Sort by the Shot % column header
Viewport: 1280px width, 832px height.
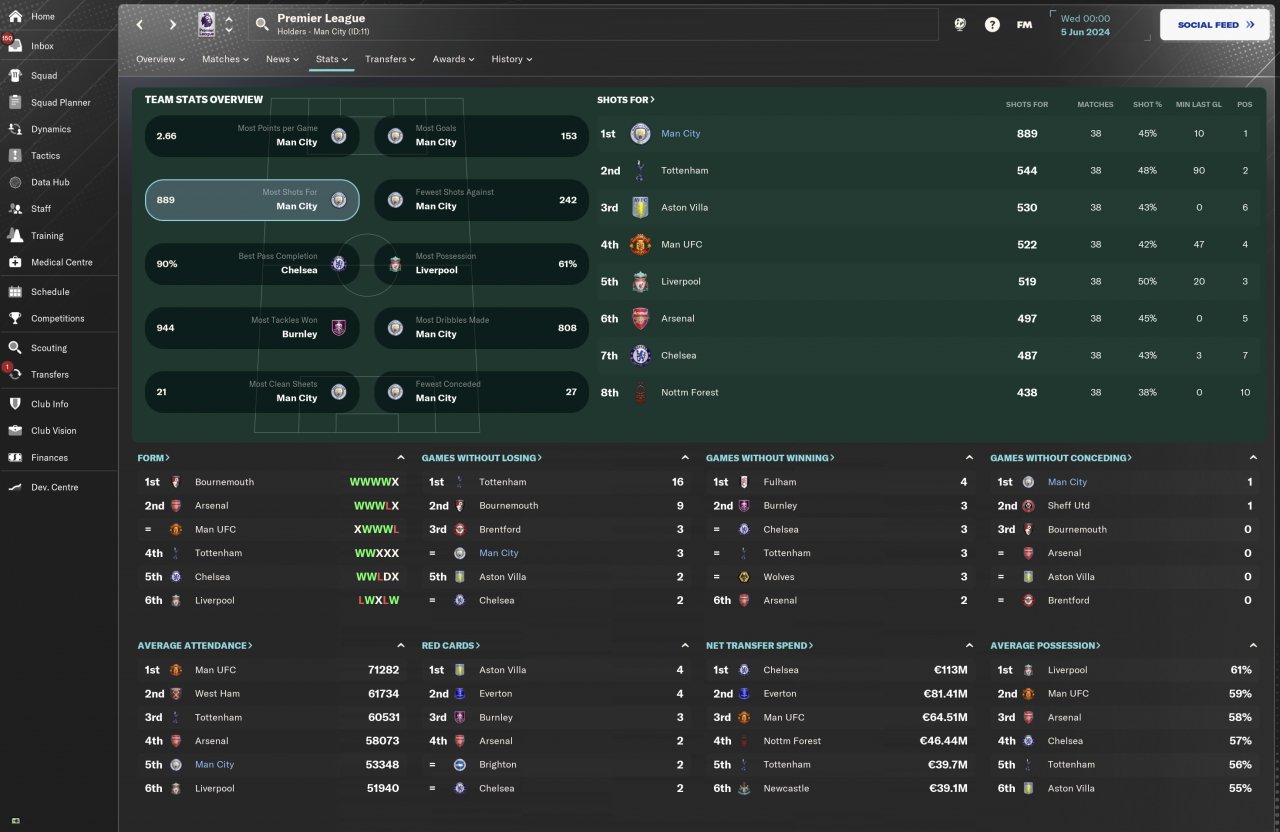1147,105
